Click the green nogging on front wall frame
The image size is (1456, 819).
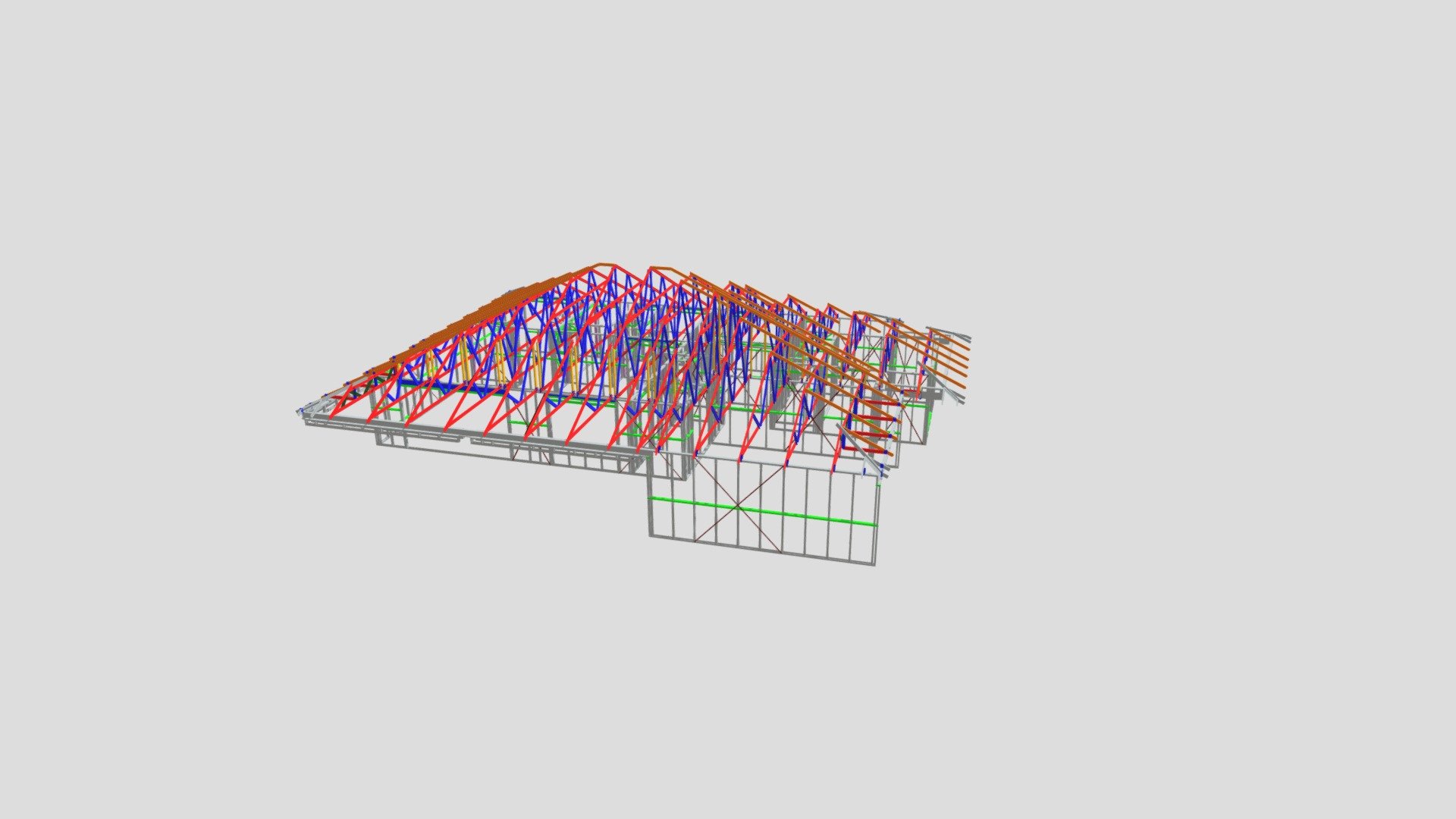(x=764, y=511)
